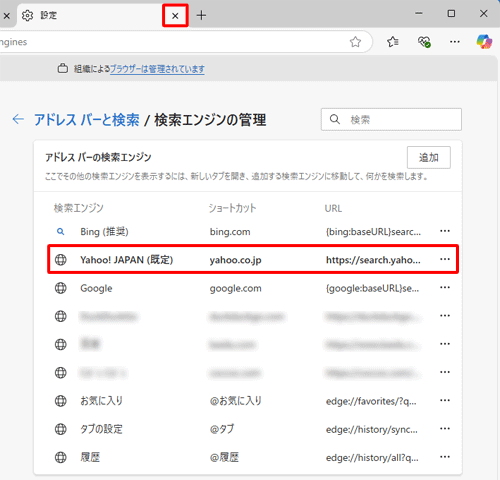Click the URL column header
500x480 pixels.
click(333, 209)
